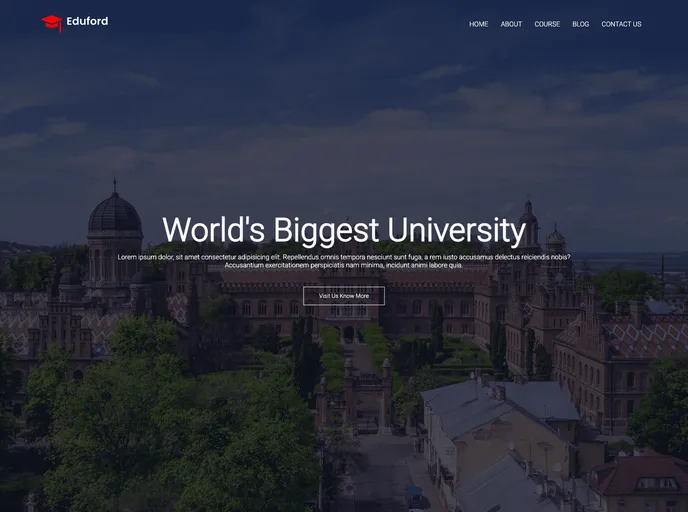This screenshot has height=512, width=688.
Task: Open the BLOG section
Action: click(580, 24)
